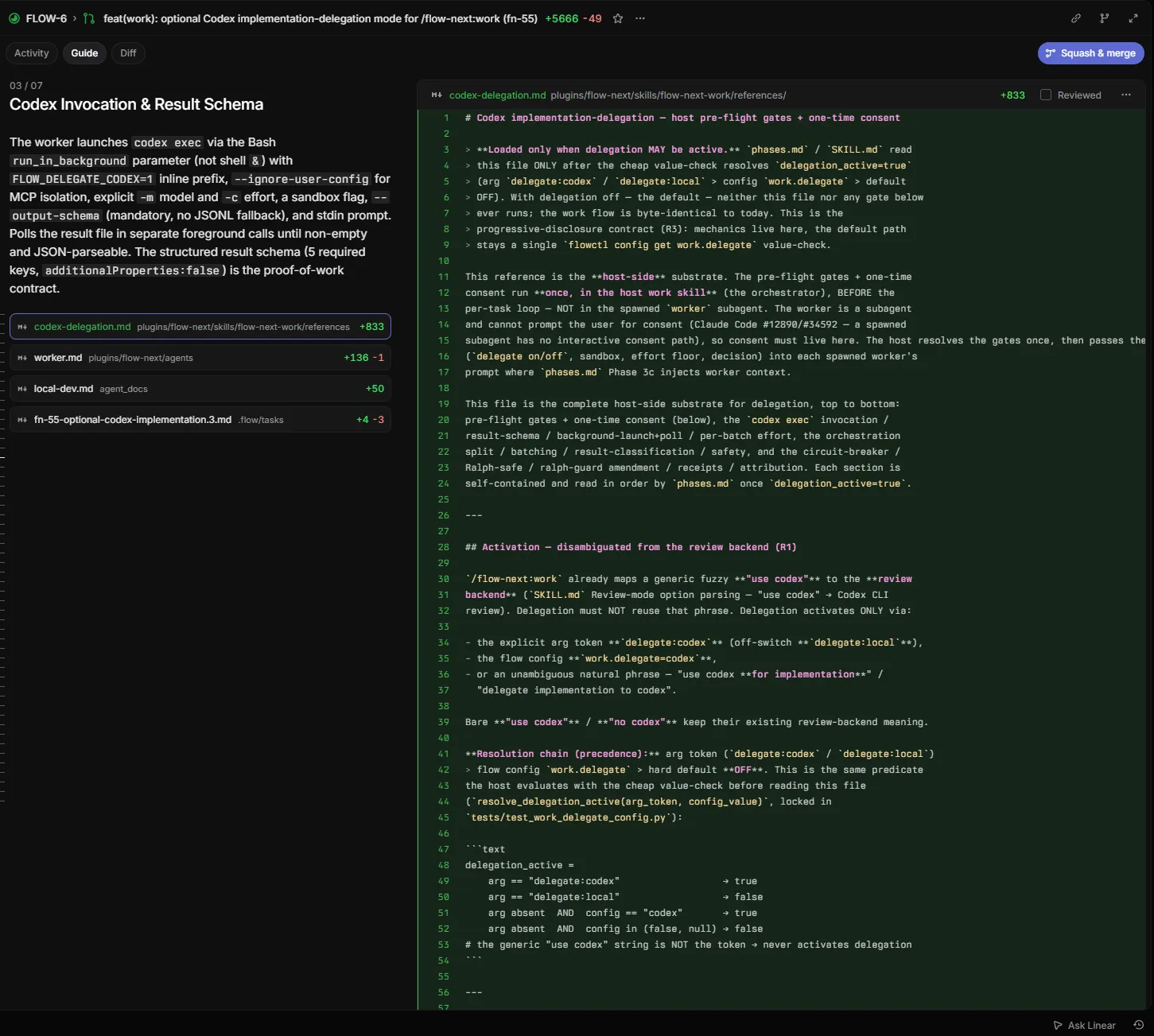
Task: Click the '03 / 07' step counter
Action: [26, 85]
